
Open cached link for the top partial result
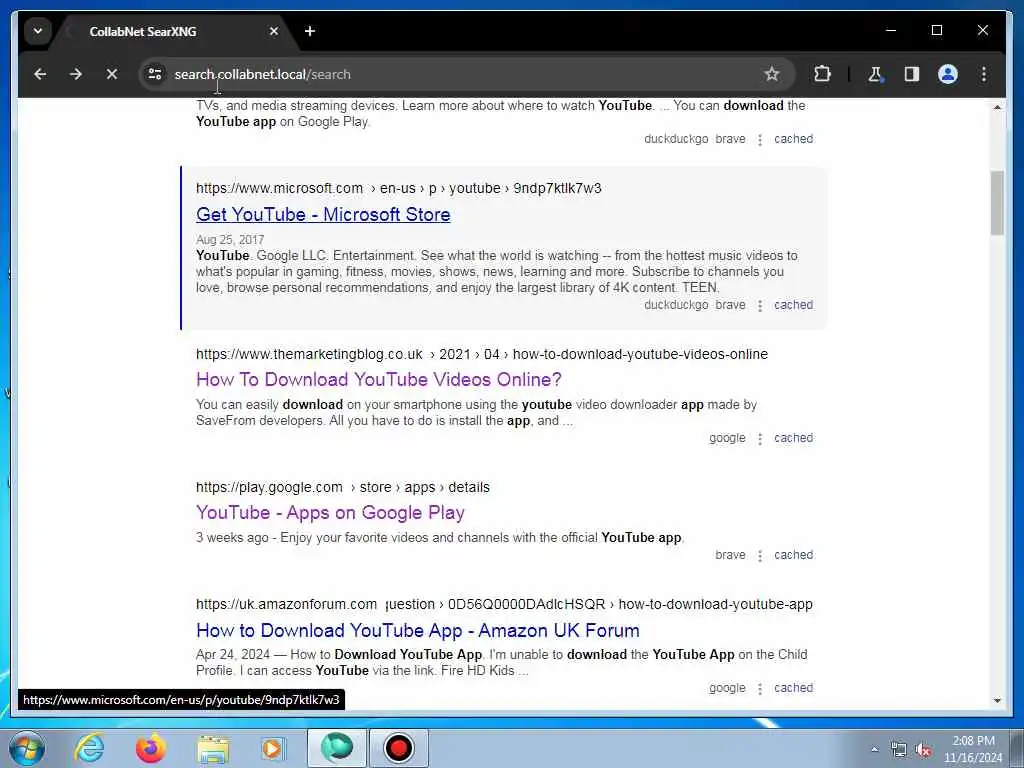click(793, 139)
